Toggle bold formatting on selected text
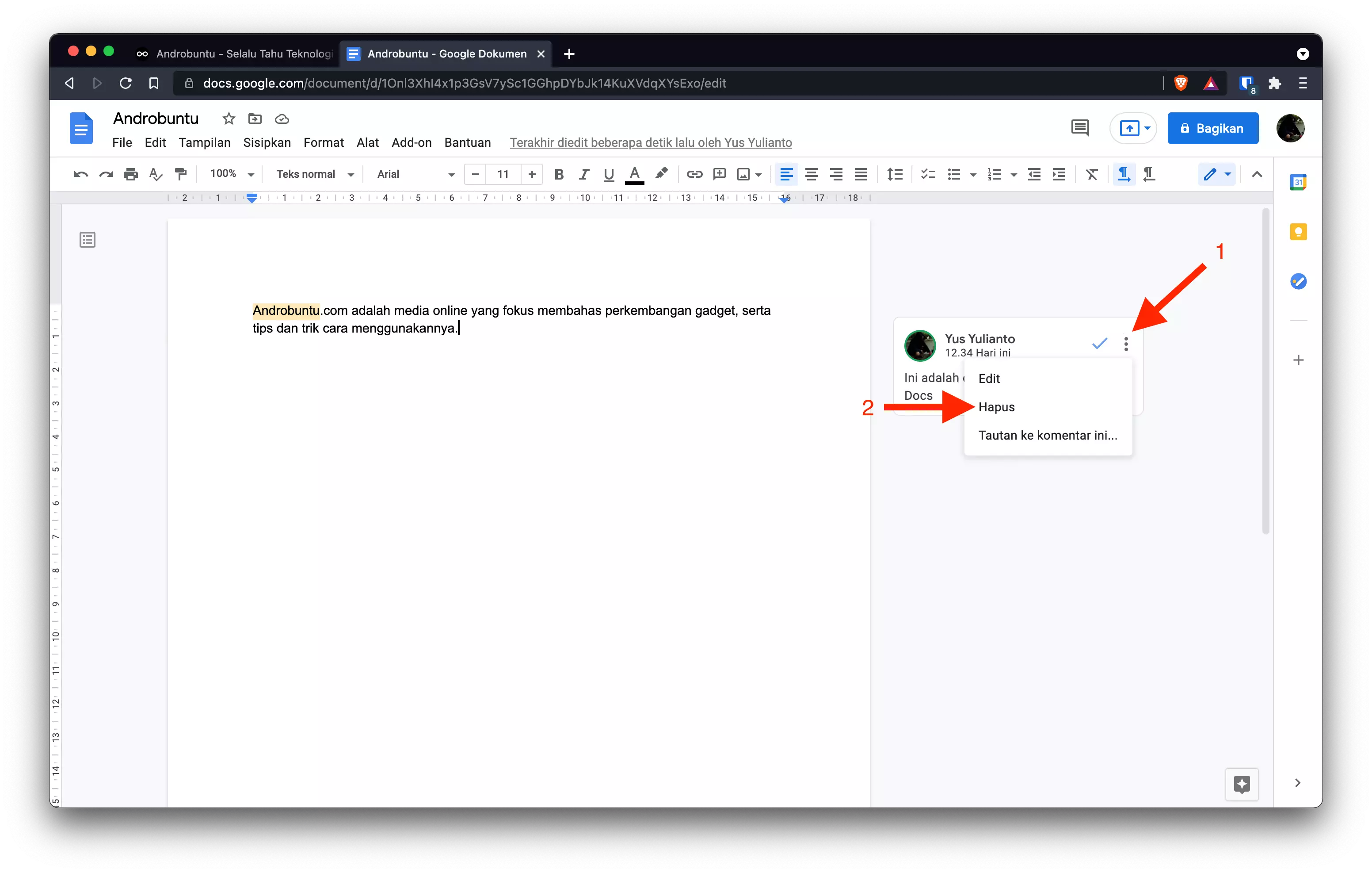 coord(559,175)
